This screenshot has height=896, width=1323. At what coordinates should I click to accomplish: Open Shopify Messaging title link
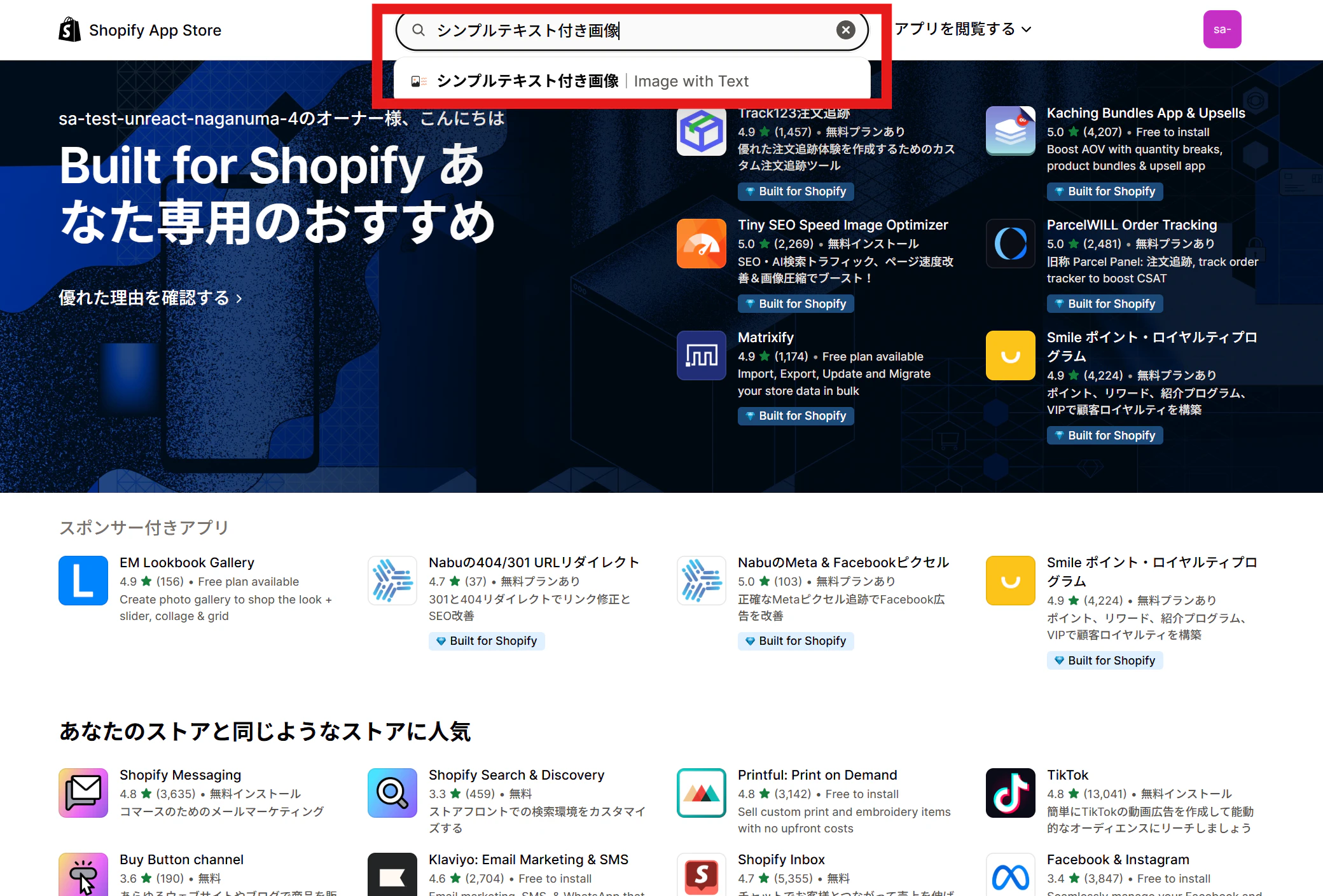[180, 775]
